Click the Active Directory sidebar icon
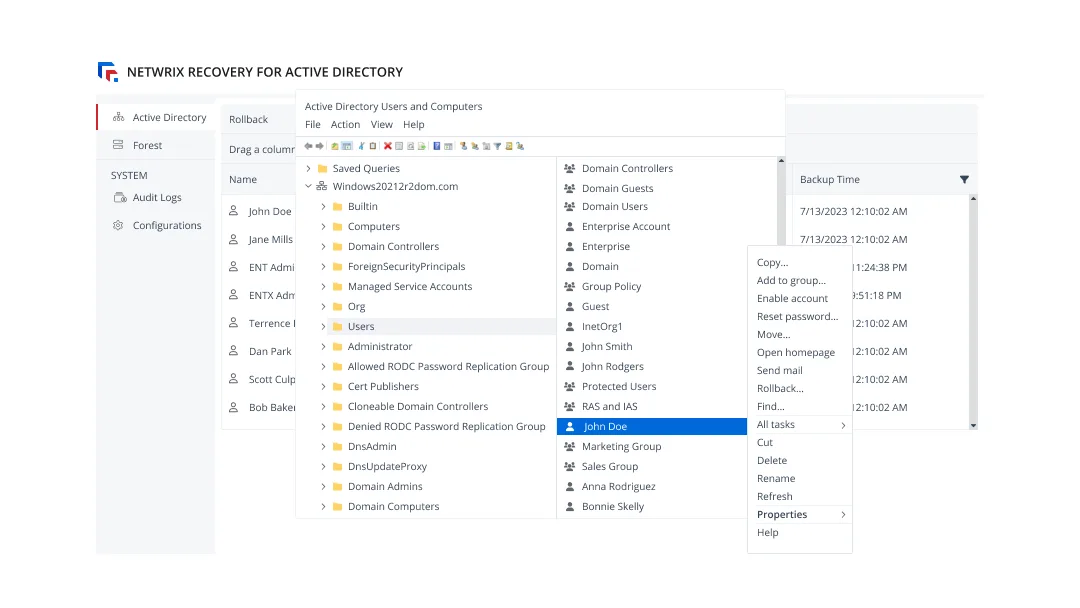The height and width of the screenshot is (608, 1080). (x=118, y=117)
